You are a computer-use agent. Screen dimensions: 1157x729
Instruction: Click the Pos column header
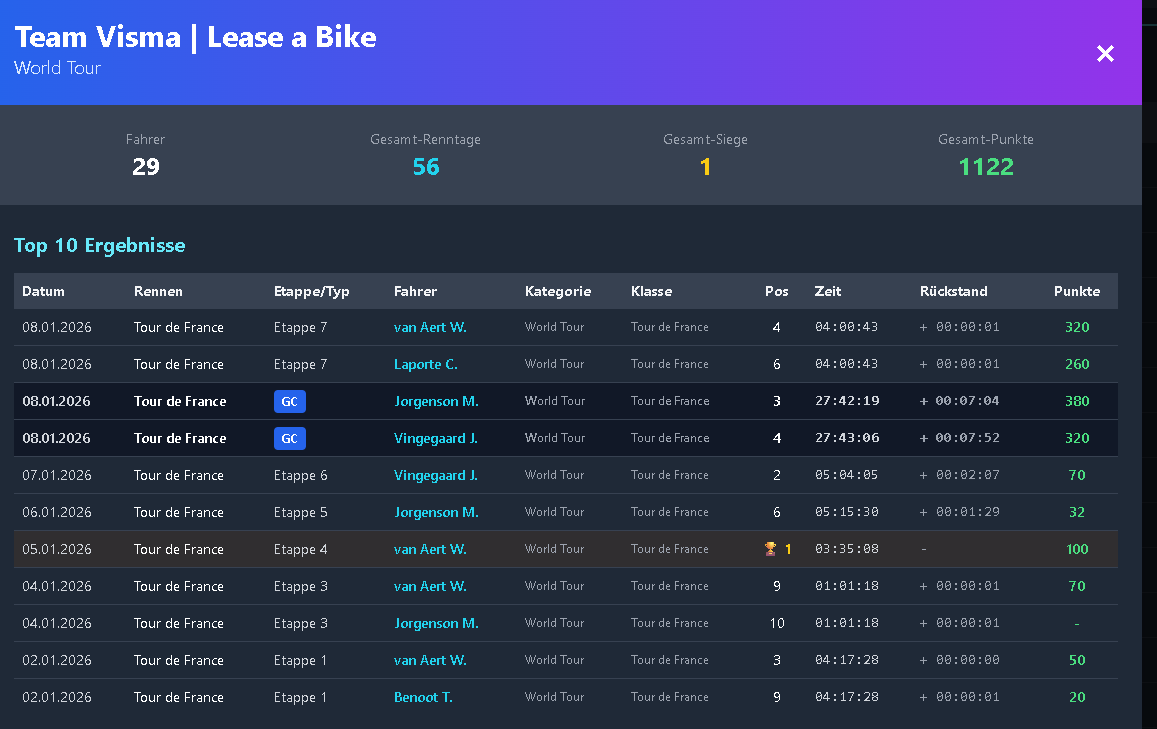(776, 291)
